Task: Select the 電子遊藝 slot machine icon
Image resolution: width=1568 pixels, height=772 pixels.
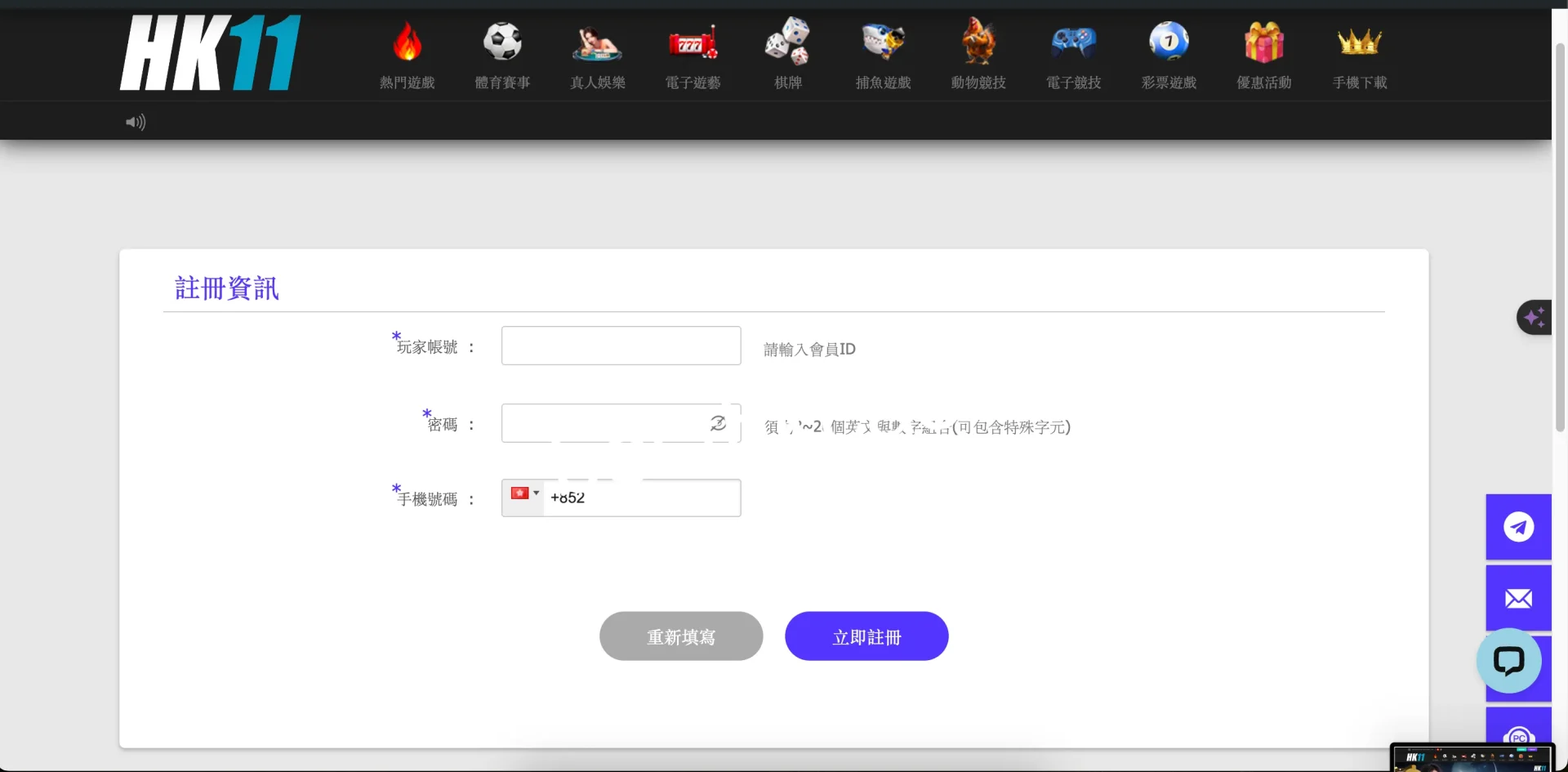Action: 693,42
